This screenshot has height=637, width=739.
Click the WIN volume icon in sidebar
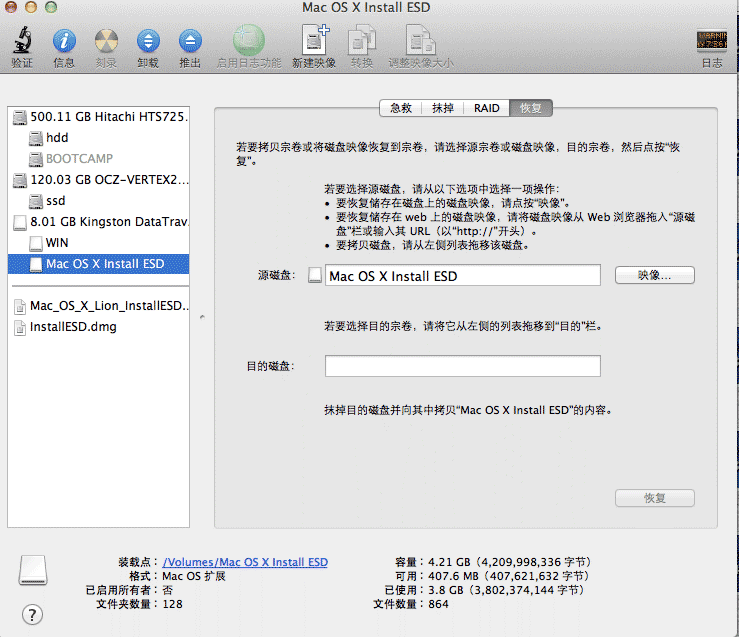36,243
